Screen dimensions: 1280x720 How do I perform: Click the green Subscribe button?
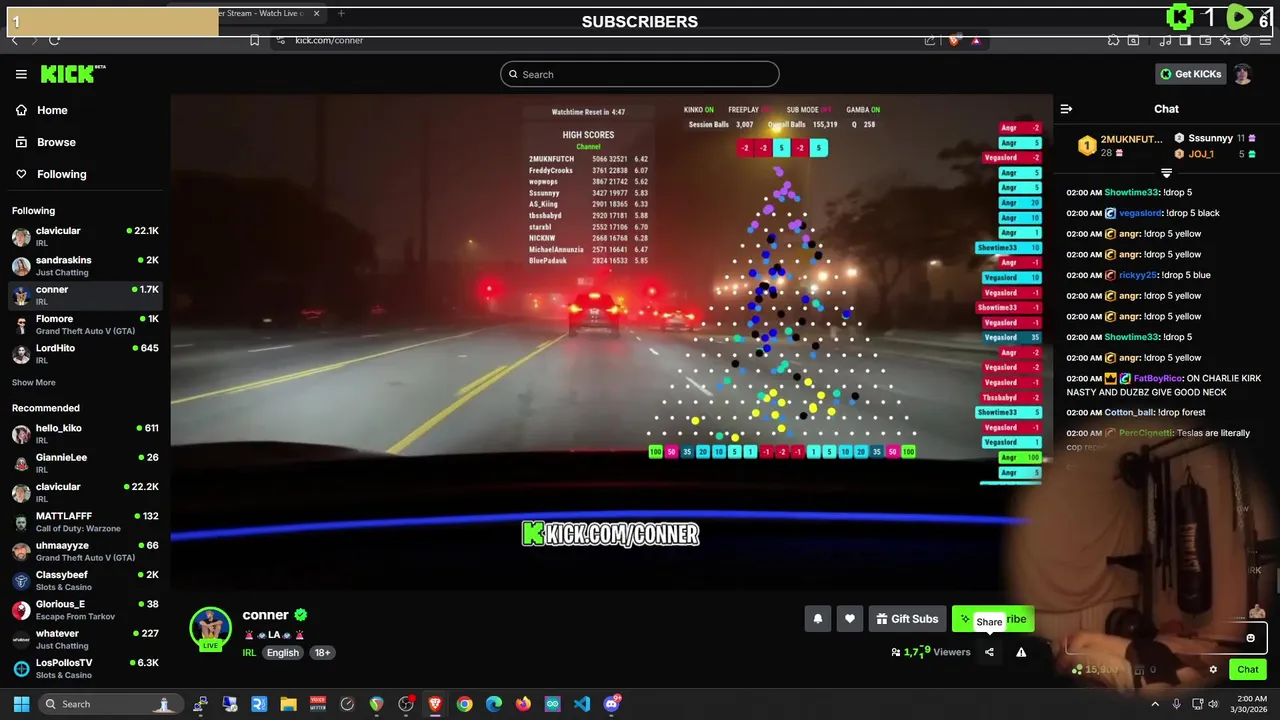992,619
